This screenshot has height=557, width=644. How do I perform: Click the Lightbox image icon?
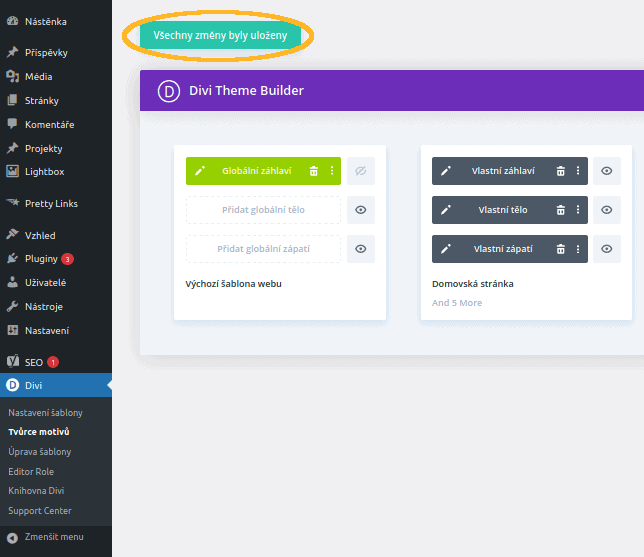click(x=13, y=171)
